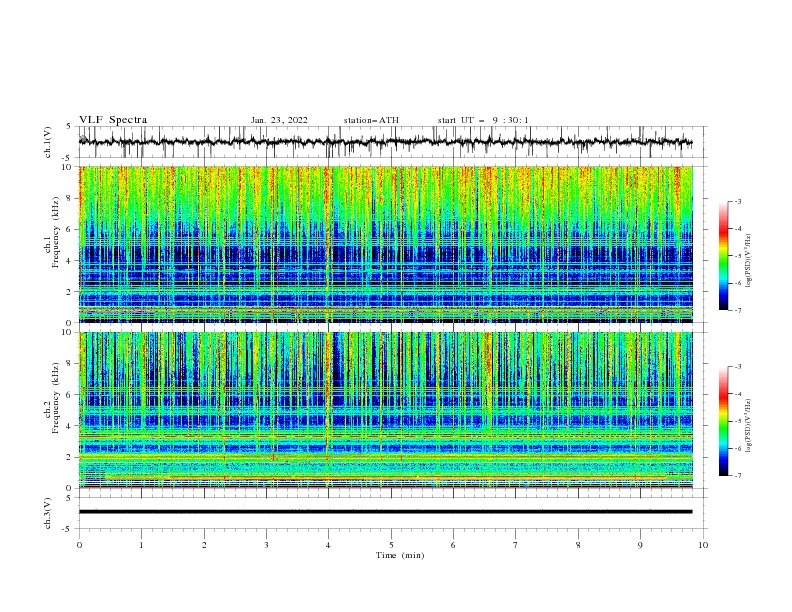
Task: Click the 'start UT = 9:30:1' label
Action: [x=483, y=120]
